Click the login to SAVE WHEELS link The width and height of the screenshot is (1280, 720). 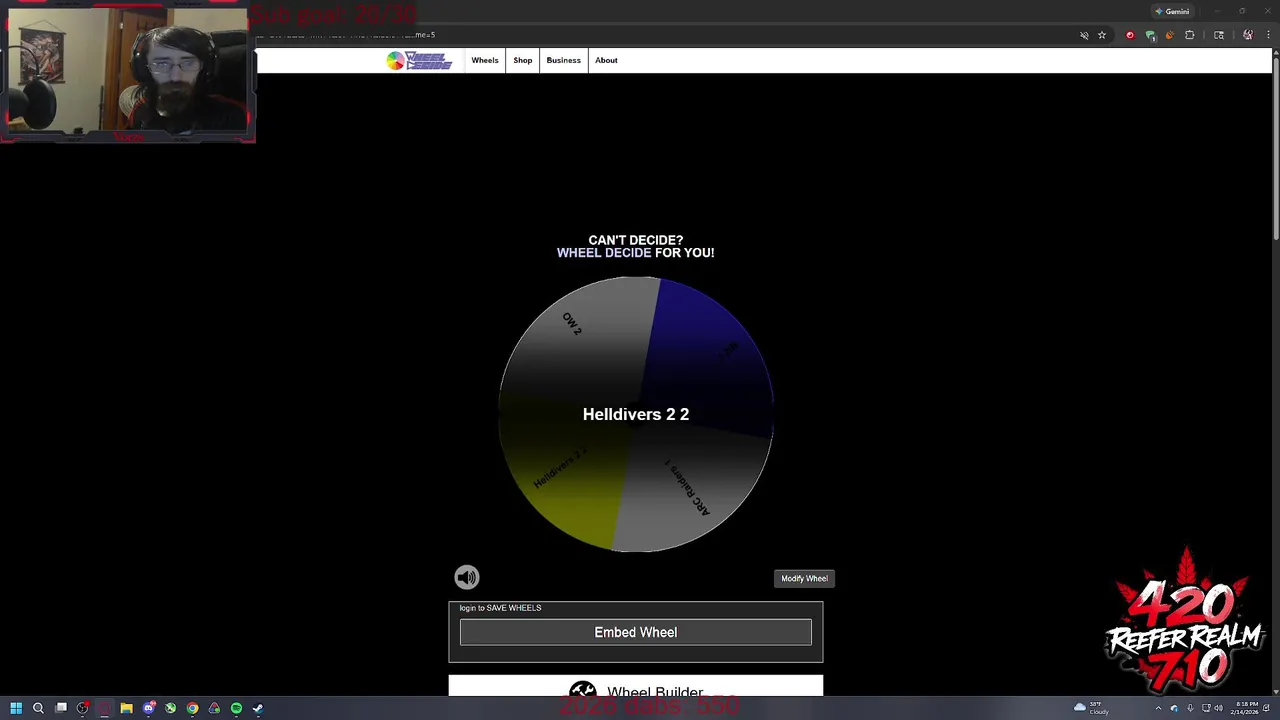pos(500,608)
